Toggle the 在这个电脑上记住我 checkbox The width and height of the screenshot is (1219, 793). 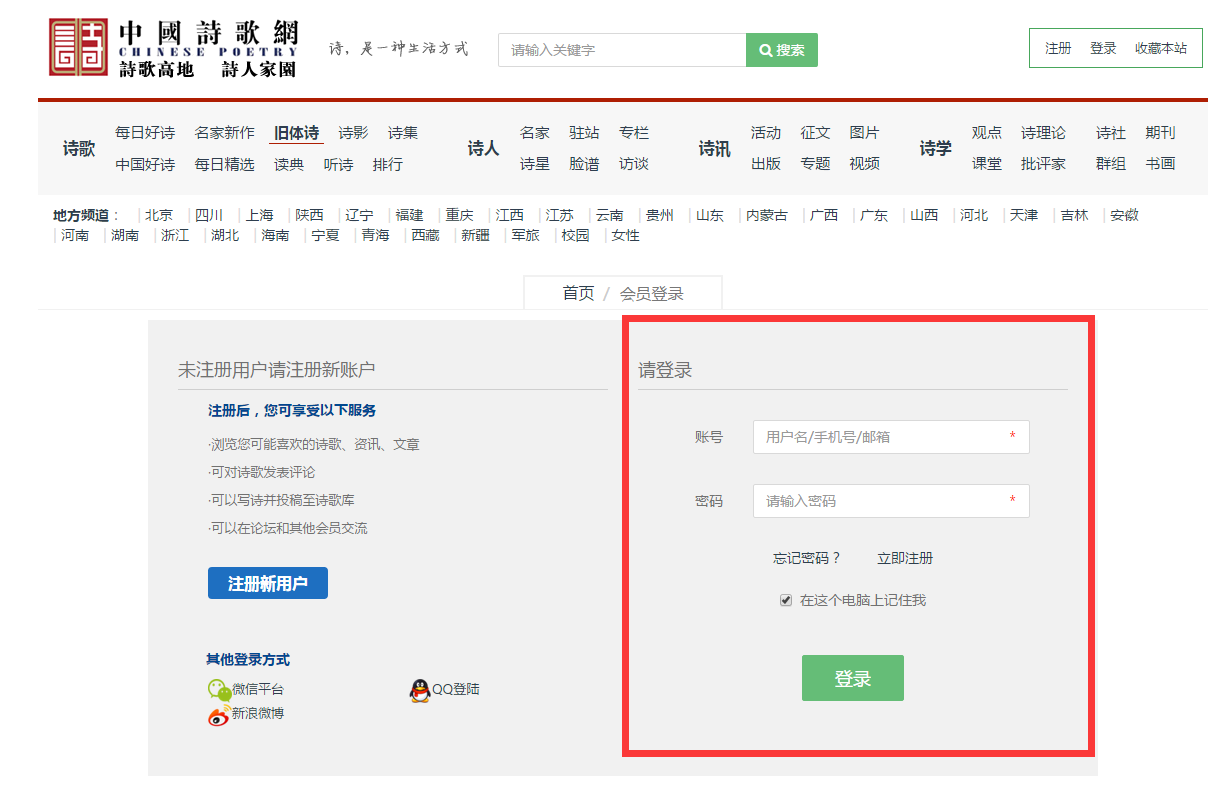point(786,601)
